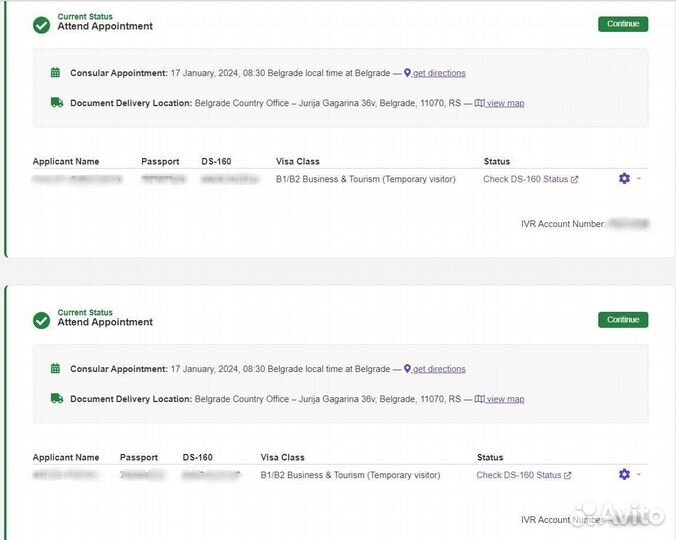Viewport: 676px width, 540px height.
Task: Click the green checkmark status icon in the bottom card
Action: pyautogui.click(x=41, y=321)
